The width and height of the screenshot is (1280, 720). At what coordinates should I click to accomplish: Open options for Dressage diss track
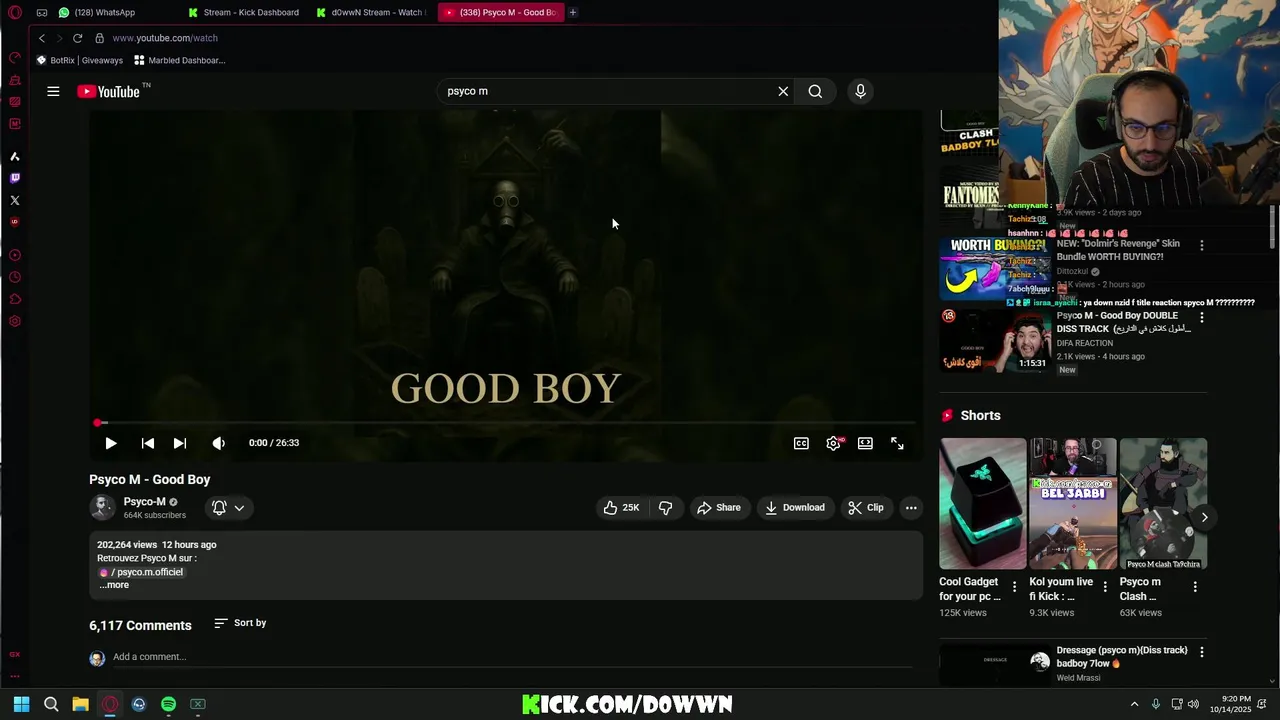tap(1201, 652)
